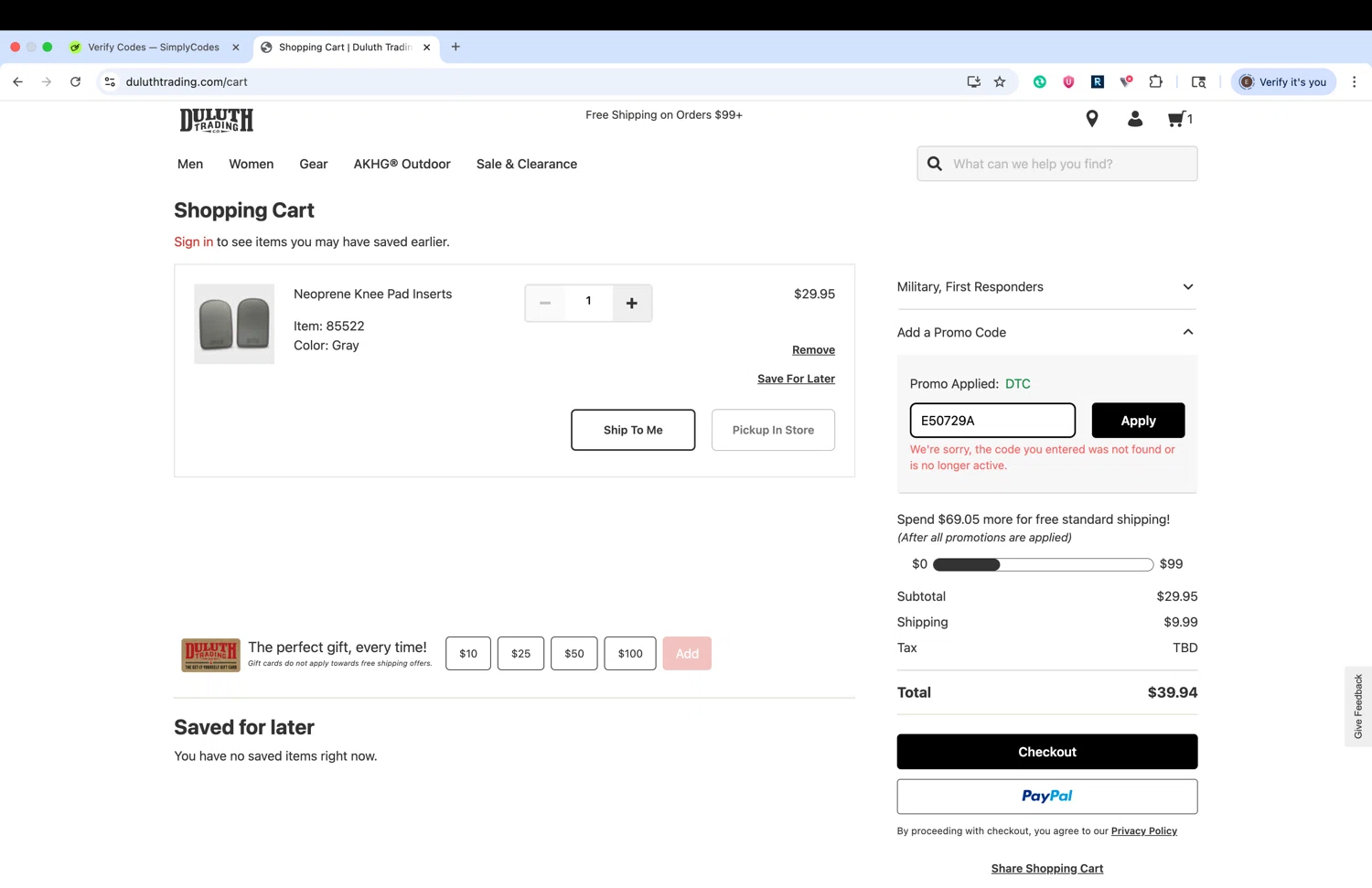The width and height of the screenshot is (1372, 888).
Task: Select Ship To Me delivery option
Action: pos(633,430)
